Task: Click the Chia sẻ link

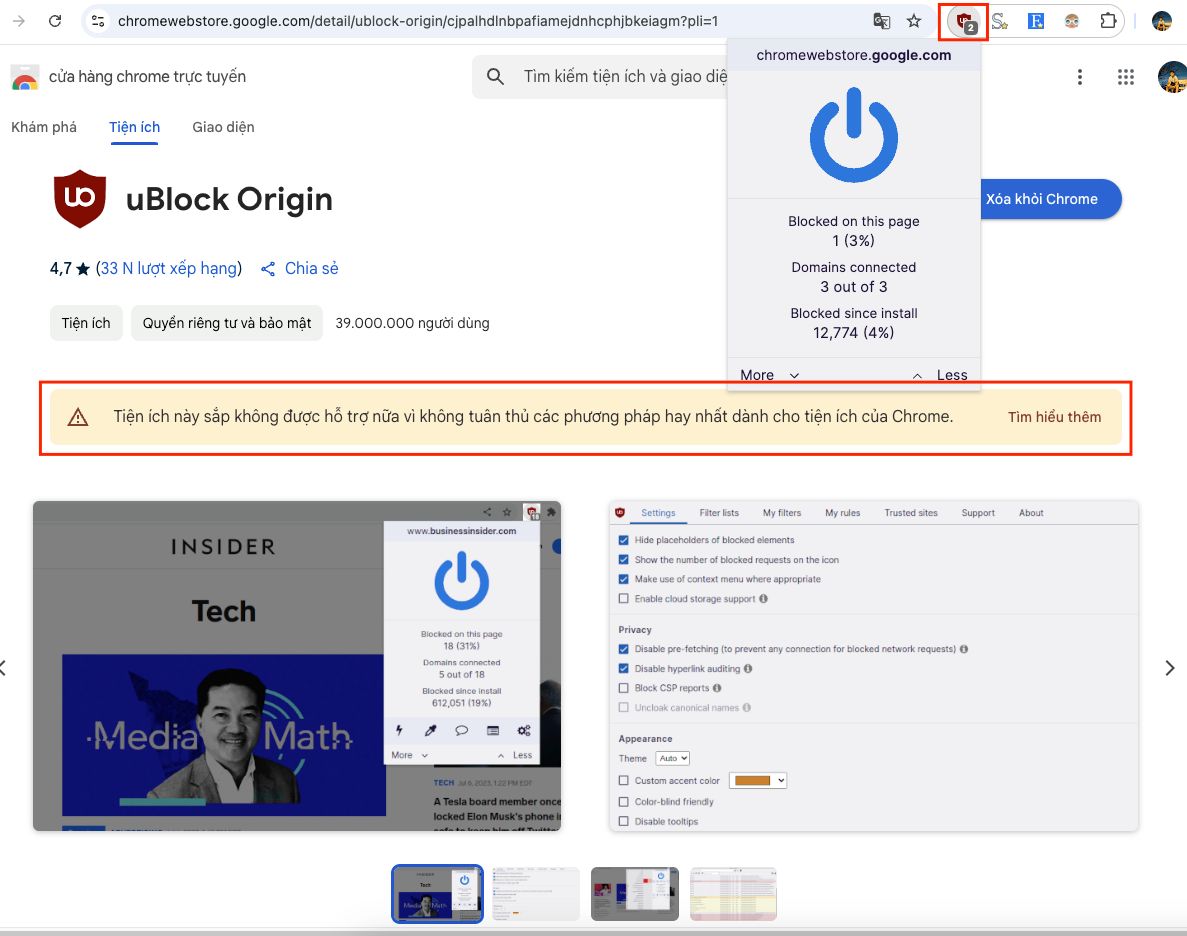Action: coord(312,268)
